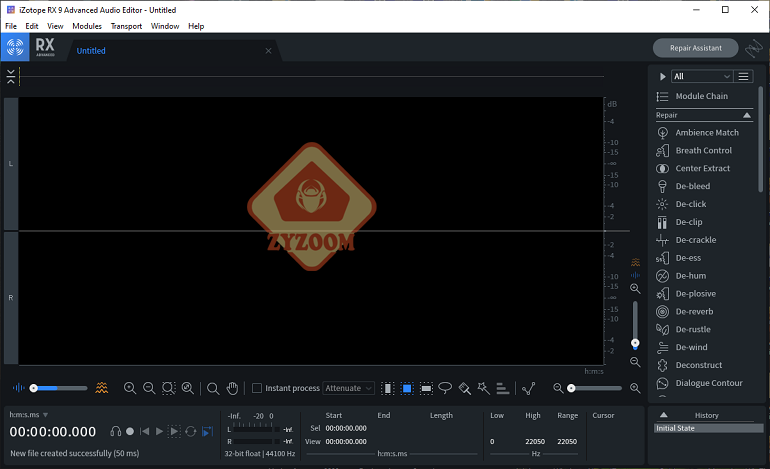Open the h:m:s.ms time format dropdown
This screenshot has height=469, width=770.
(28, 415)
